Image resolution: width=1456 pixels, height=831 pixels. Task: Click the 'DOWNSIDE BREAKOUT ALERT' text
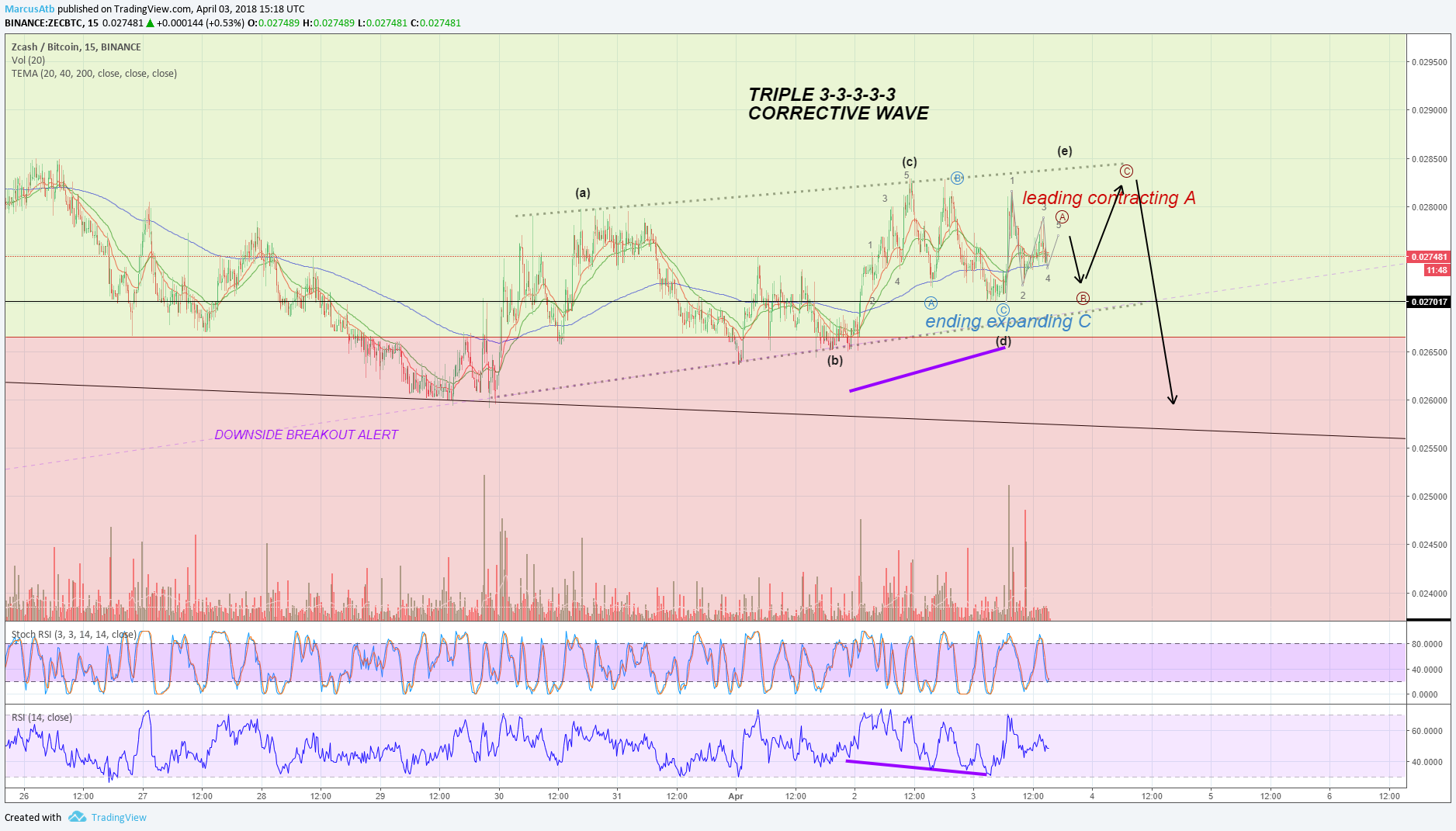[x=306, y=435]
